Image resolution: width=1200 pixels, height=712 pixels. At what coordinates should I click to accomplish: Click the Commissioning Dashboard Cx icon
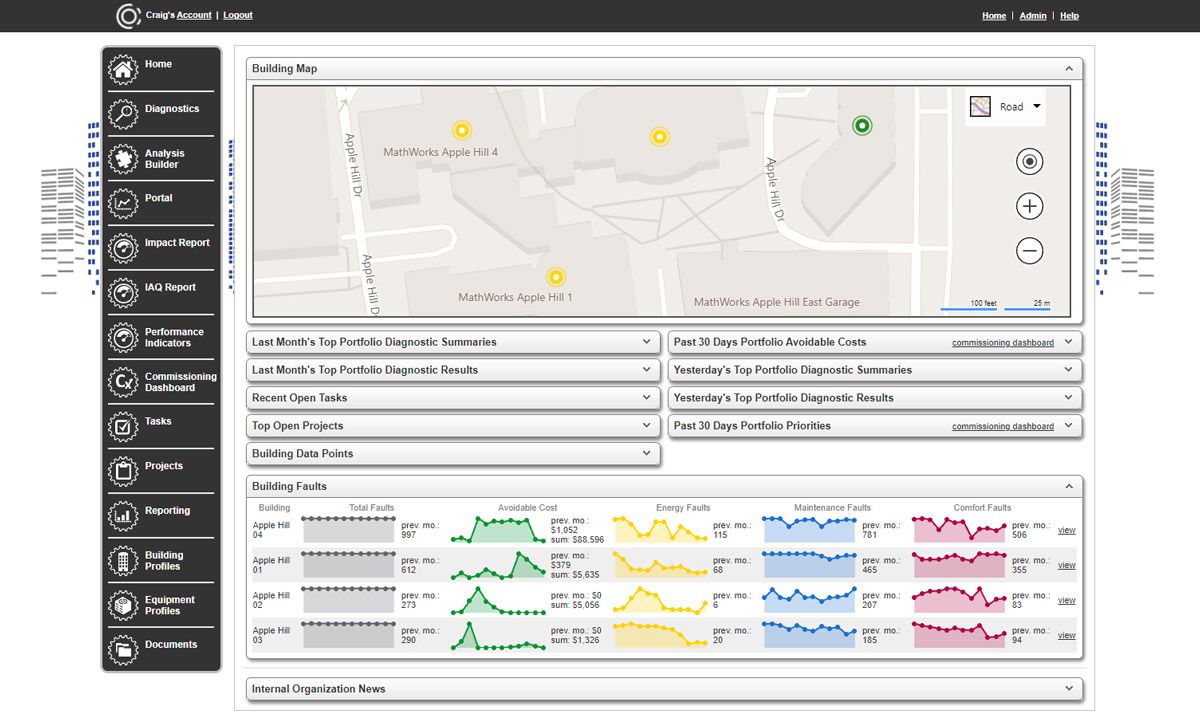[x=123, y=382]
